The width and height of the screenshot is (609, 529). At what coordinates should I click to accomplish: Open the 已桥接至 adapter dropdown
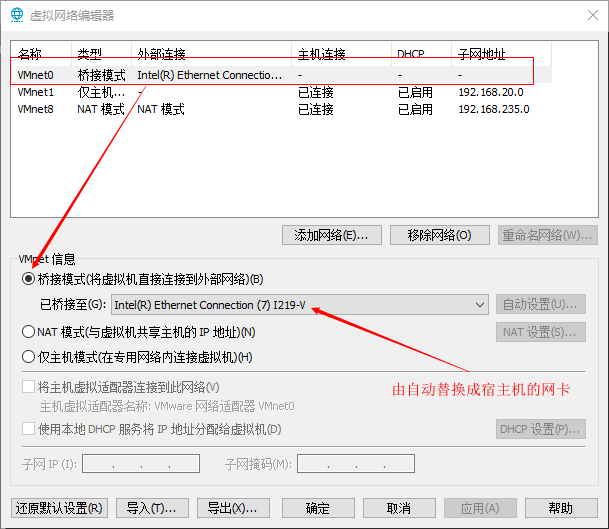pos(299,305)
